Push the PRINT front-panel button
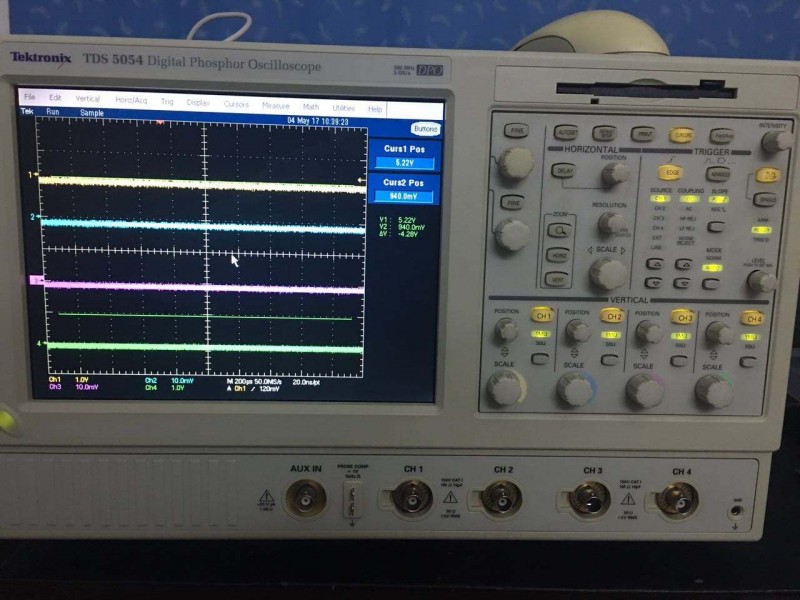The image size is (800, 600). [643, 135]
